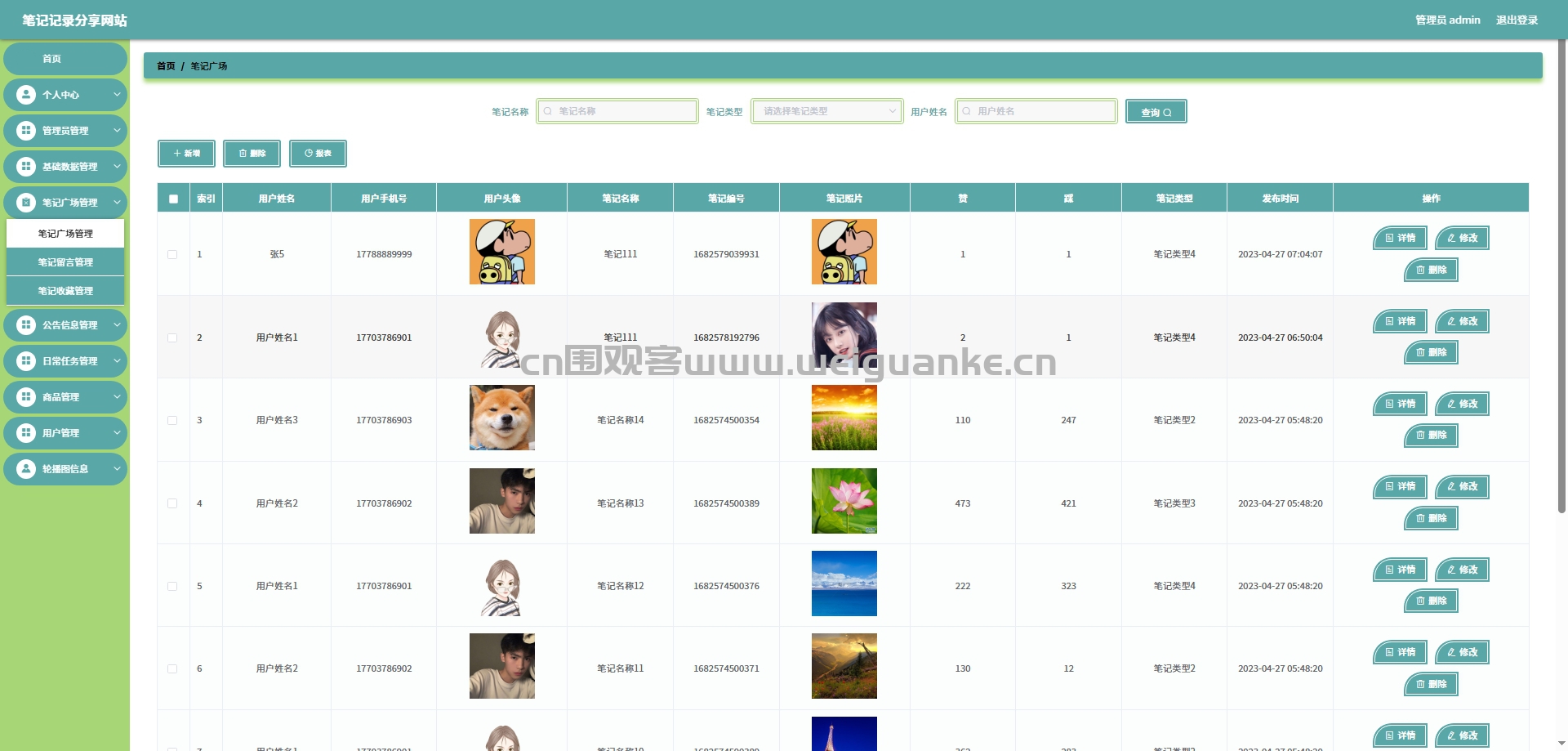Viewport: 1568px width, 751px height.
Task: Expand the 个人中心 menu chevron
Action: click(117, 95)
